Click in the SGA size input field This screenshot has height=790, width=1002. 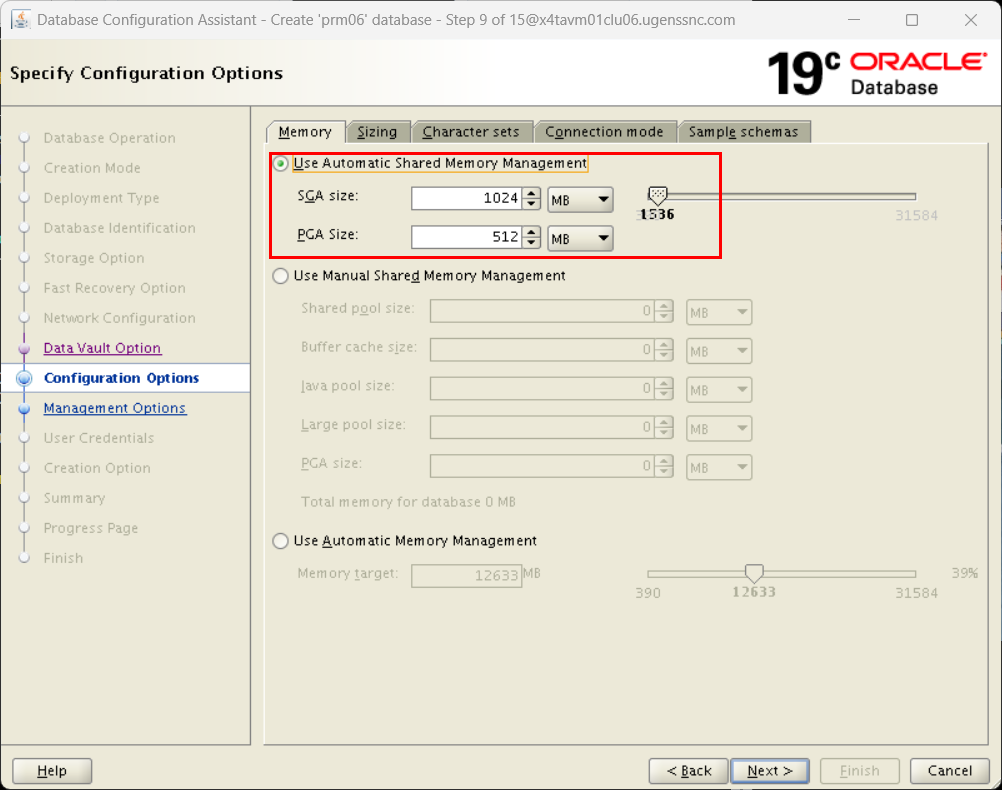[x=467, y=199]
